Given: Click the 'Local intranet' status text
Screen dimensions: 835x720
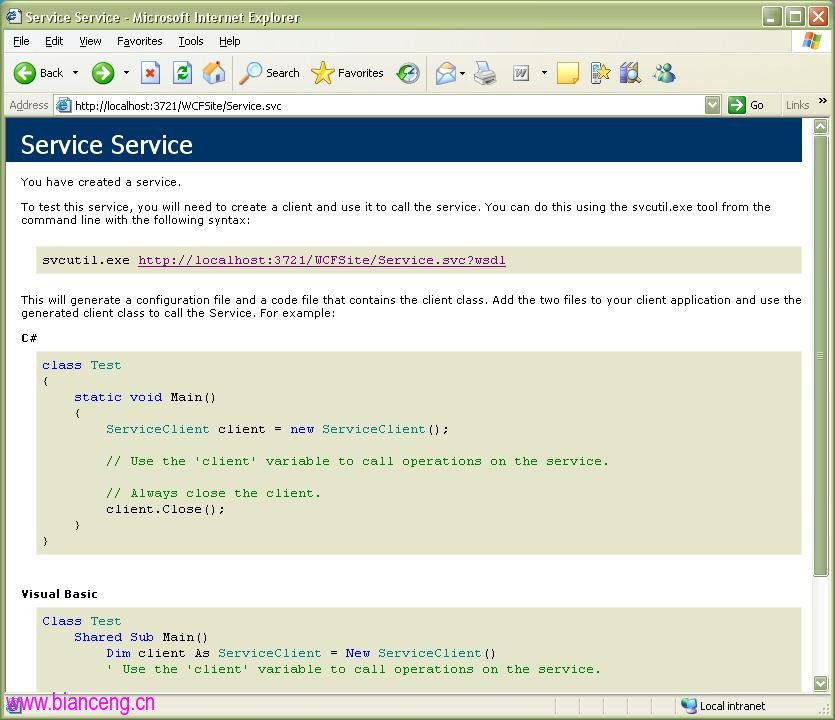Looking at the screenshot, I should point(732,706).
